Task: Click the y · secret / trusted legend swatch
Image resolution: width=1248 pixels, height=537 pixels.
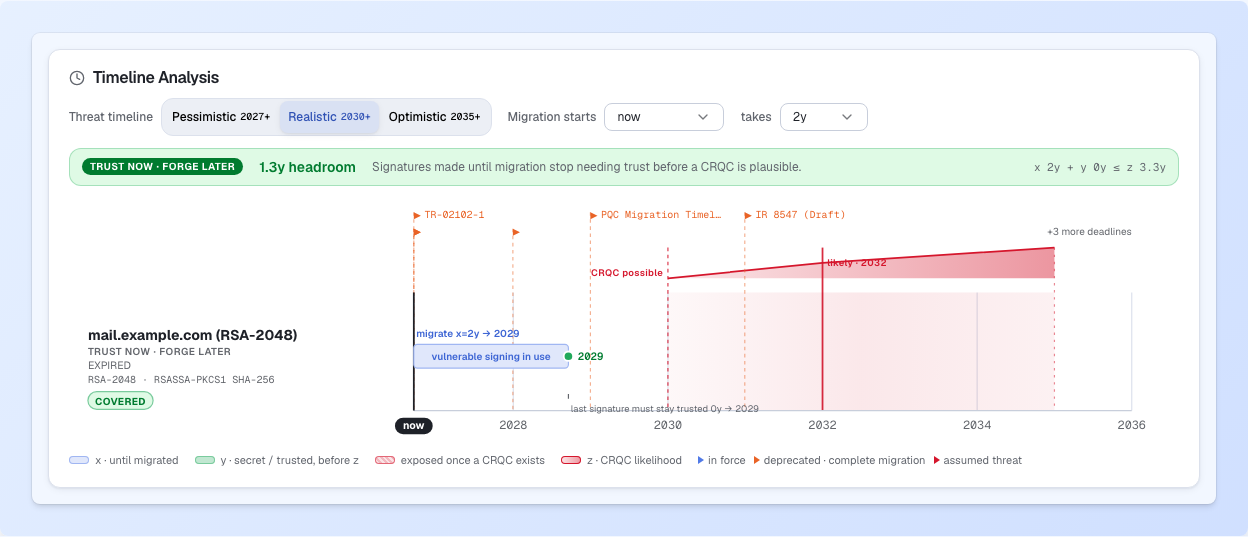Action: coord(204,460)
